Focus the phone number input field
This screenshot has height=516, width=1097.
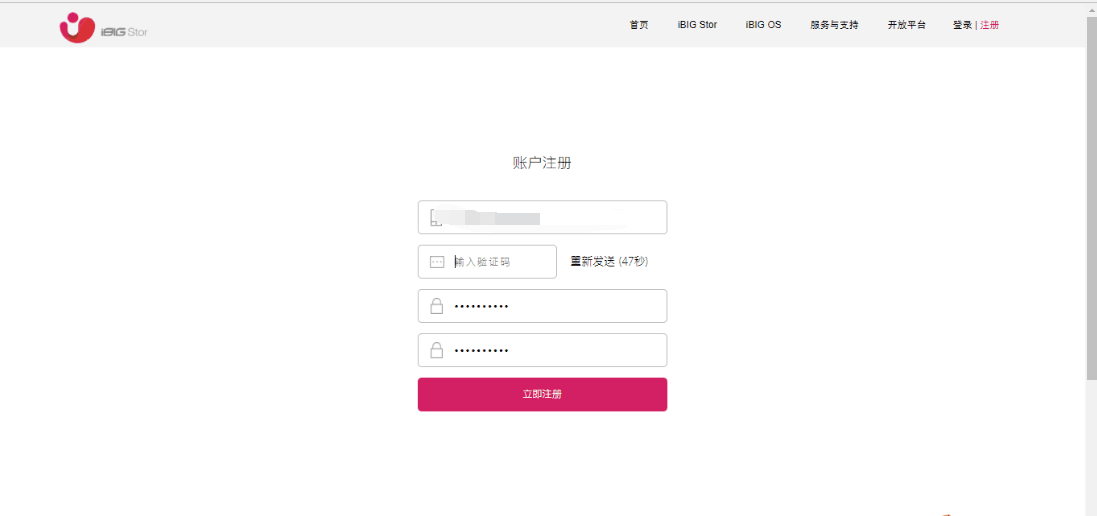[542, 217]
